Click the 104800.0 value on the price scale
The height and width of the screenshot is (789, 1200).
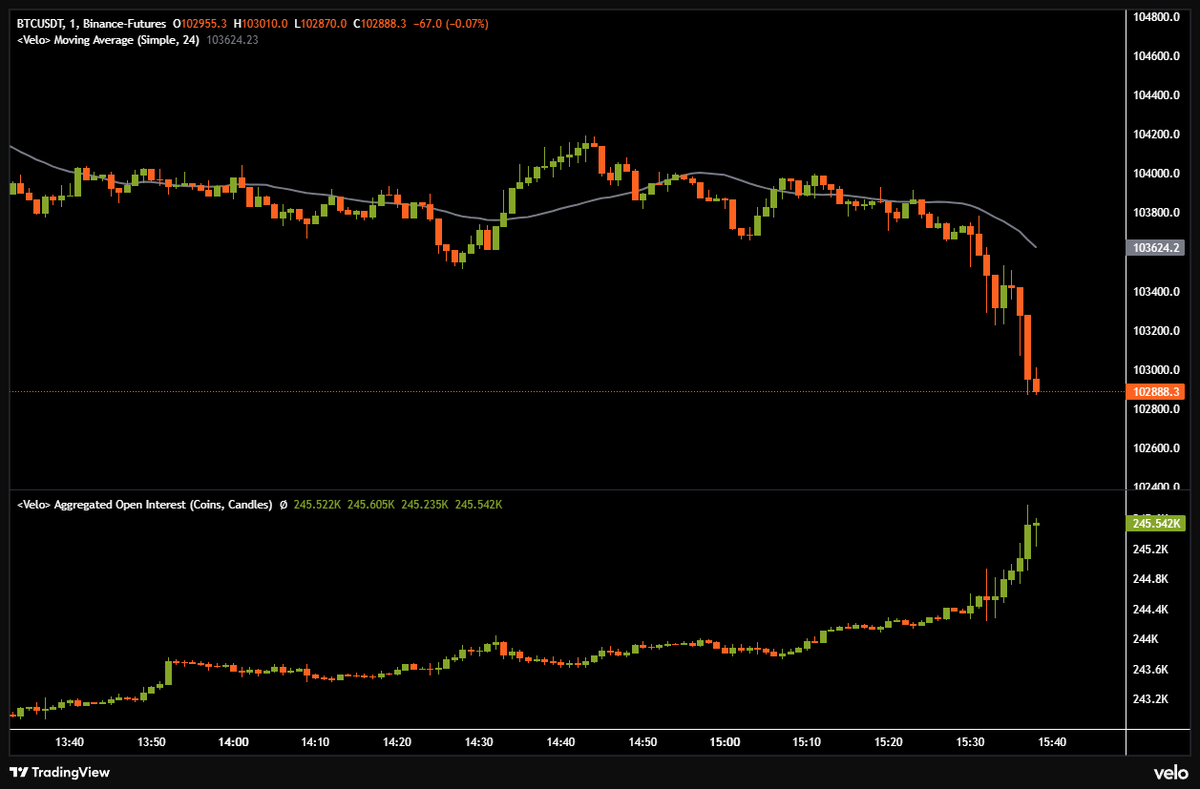[1158, 16]
